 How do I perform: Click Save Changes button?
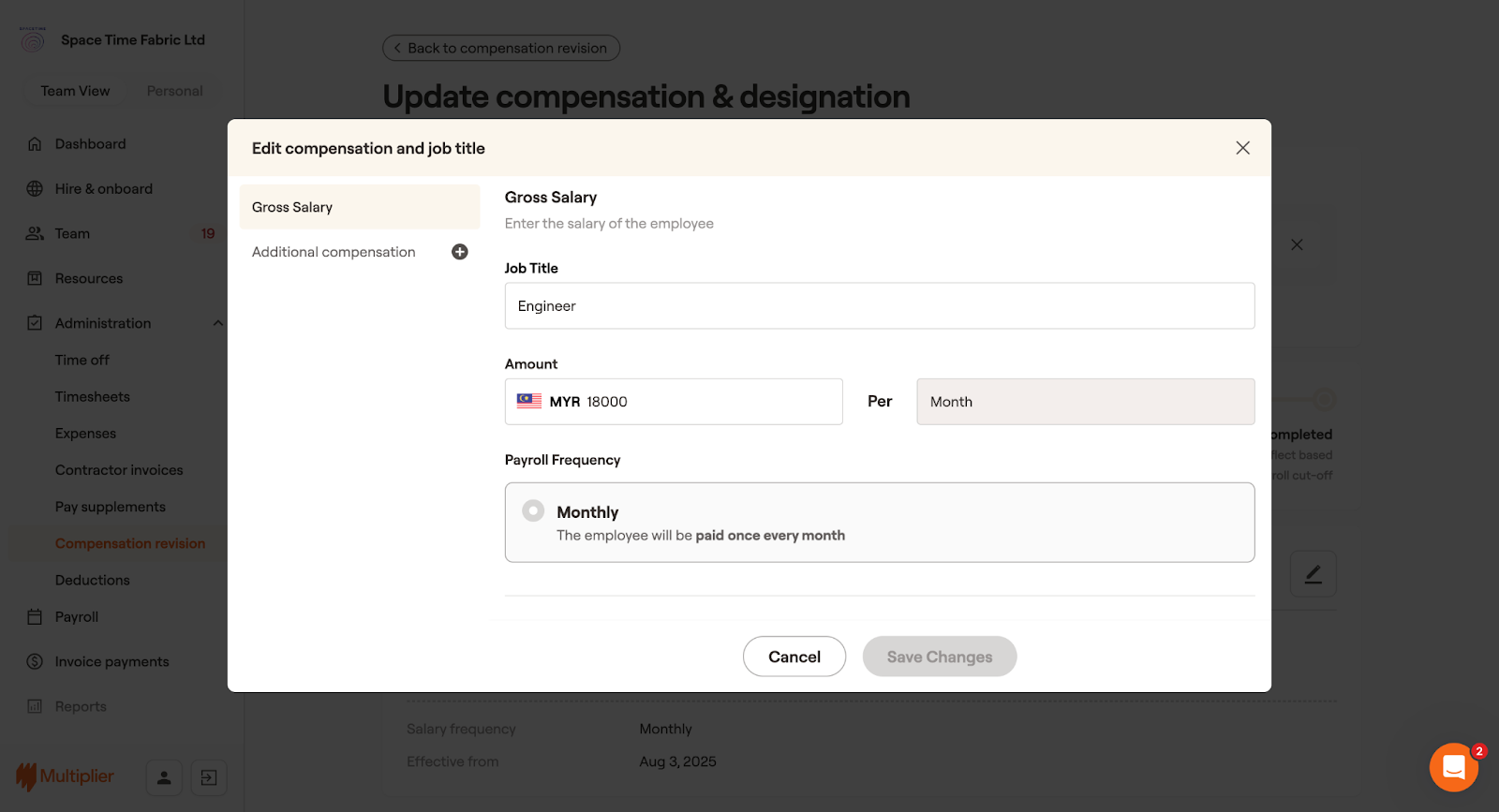939,657
